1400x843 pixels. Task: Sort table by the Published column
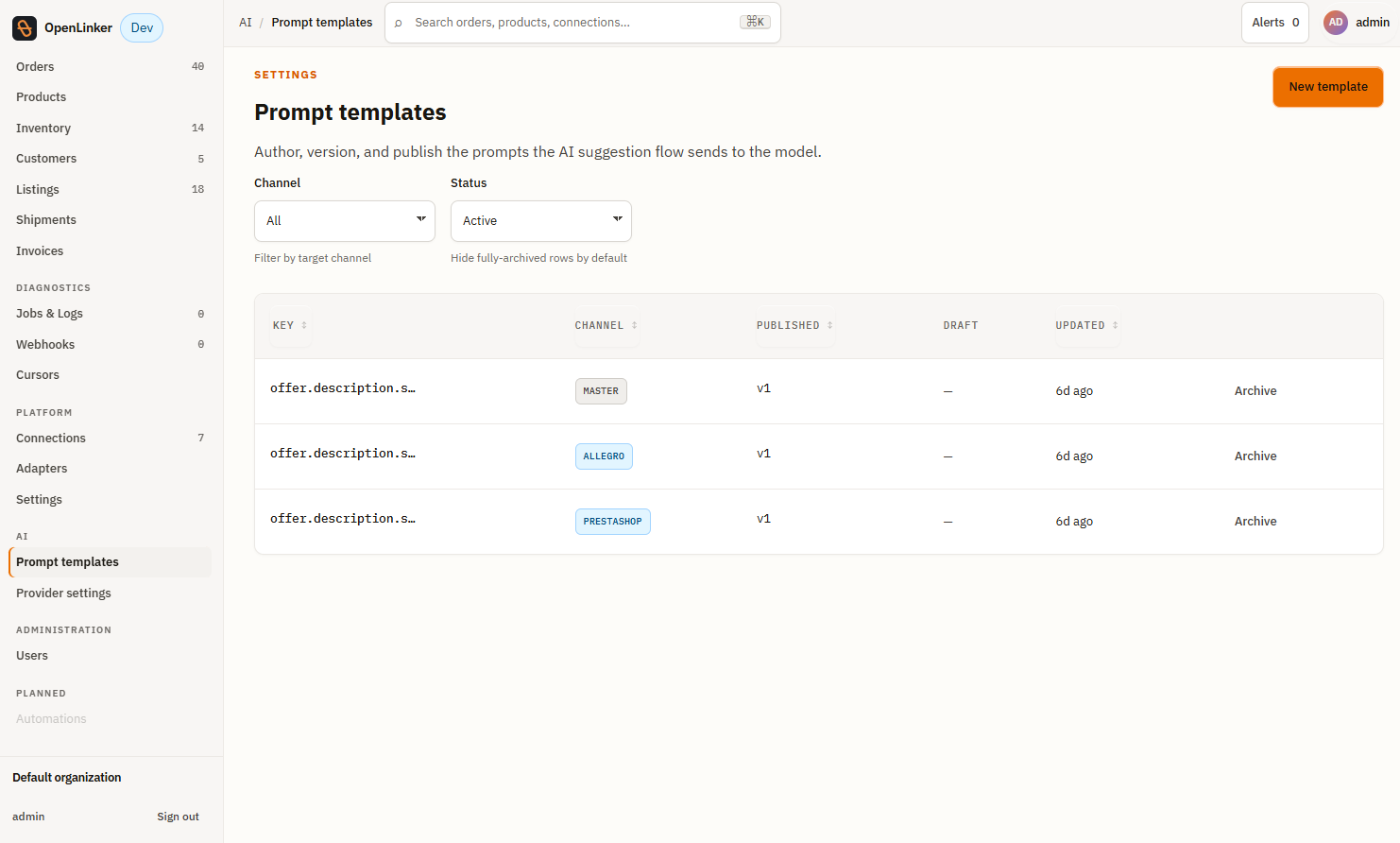coord(794,325)
